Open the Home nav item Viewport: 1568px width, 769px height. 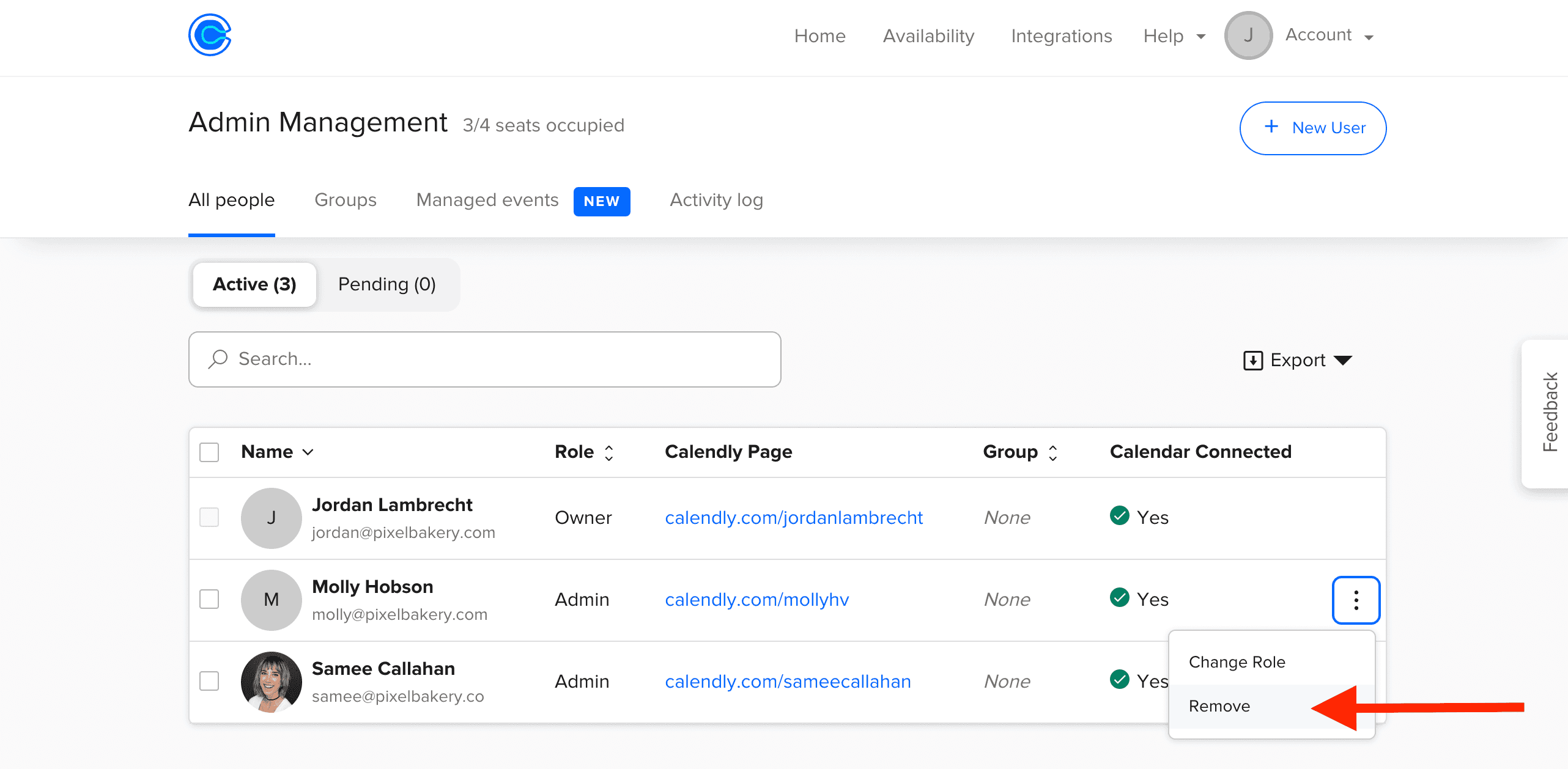pos(819,36)
